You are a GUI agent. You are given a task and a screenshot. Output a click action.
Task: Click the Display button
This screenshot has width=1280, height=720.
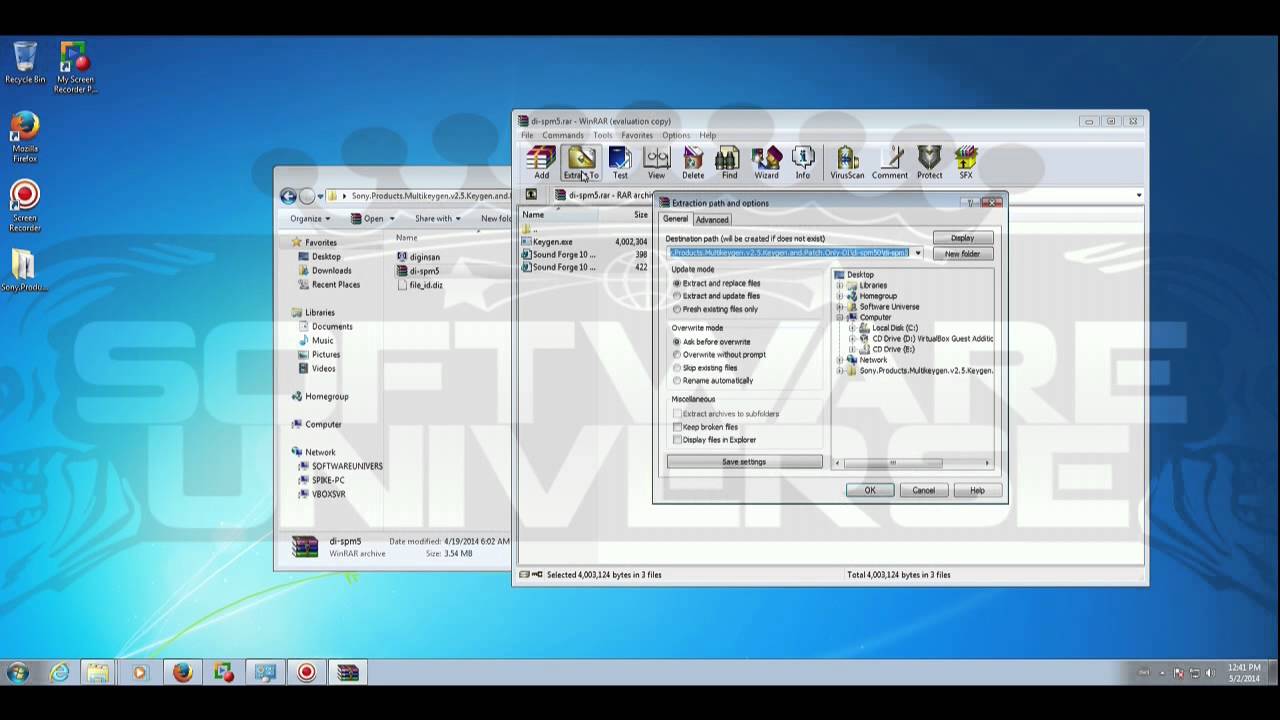pos(963,238)
